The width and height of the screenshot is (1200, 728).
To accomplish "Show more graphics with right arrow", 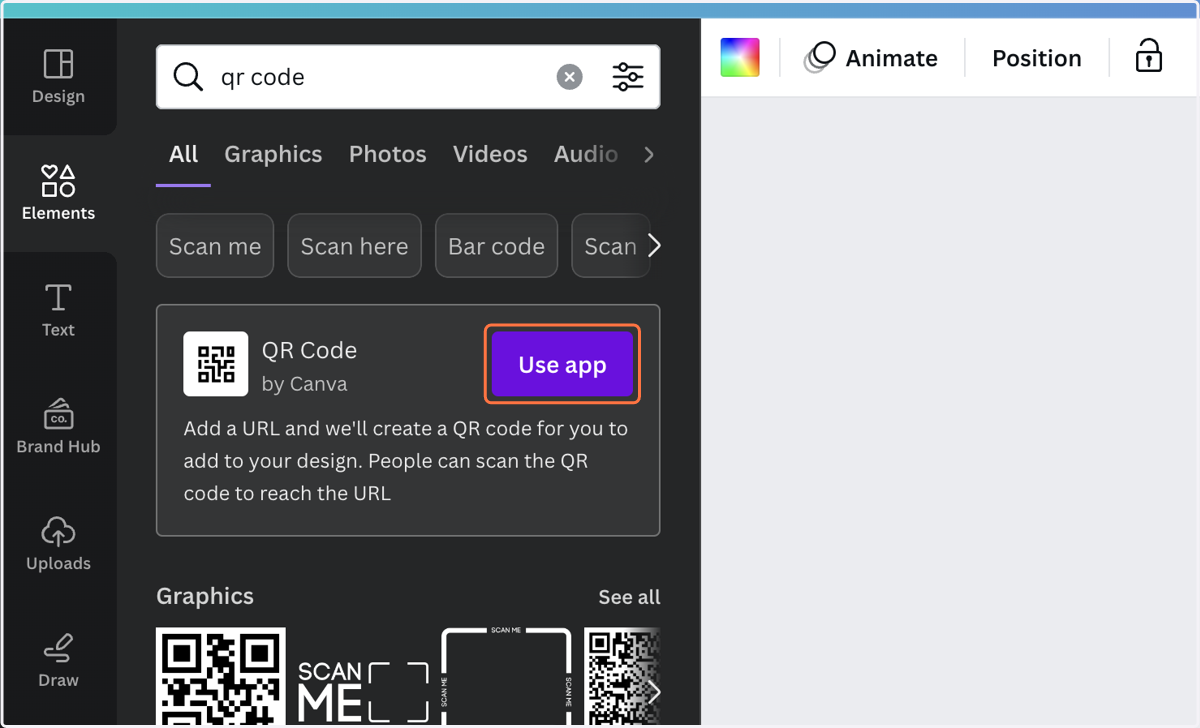I will (x=654, y=692).
